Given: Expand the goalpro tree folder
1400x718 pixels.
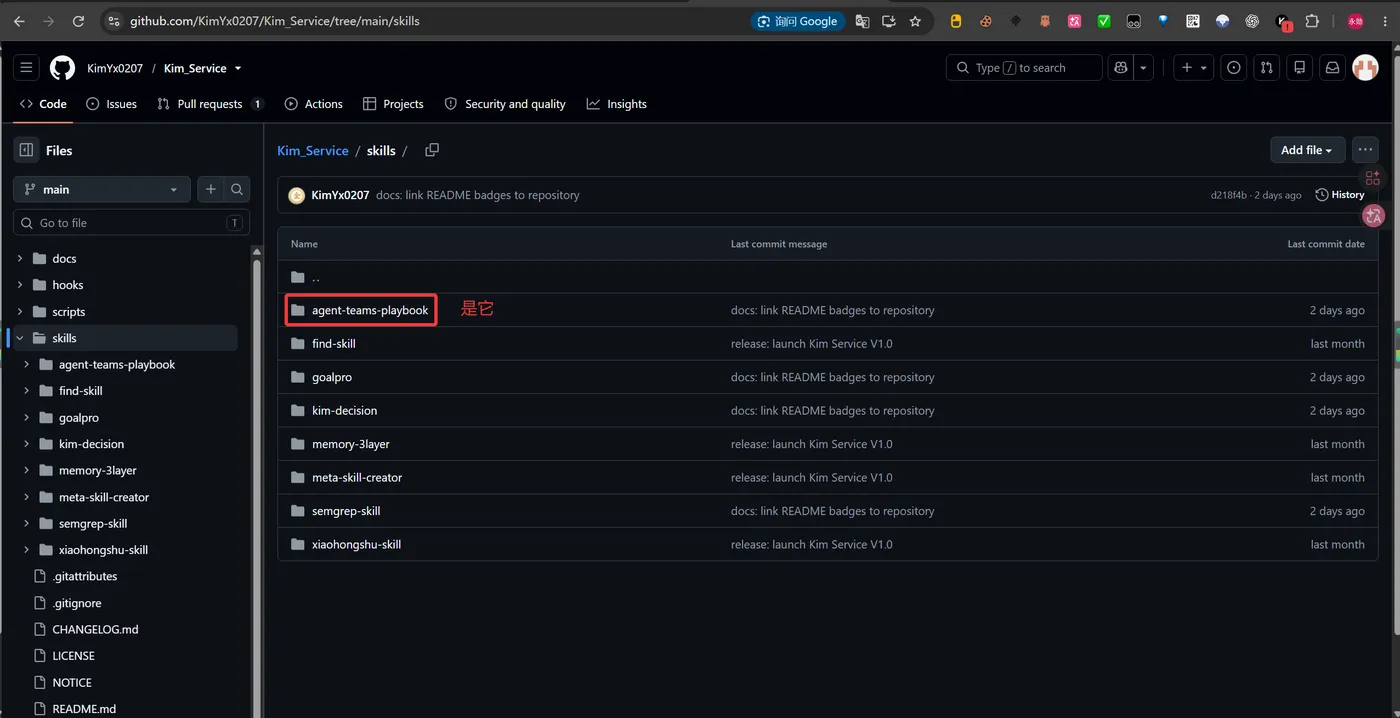Looking at the screenshot, I should [x=27, y=417].
